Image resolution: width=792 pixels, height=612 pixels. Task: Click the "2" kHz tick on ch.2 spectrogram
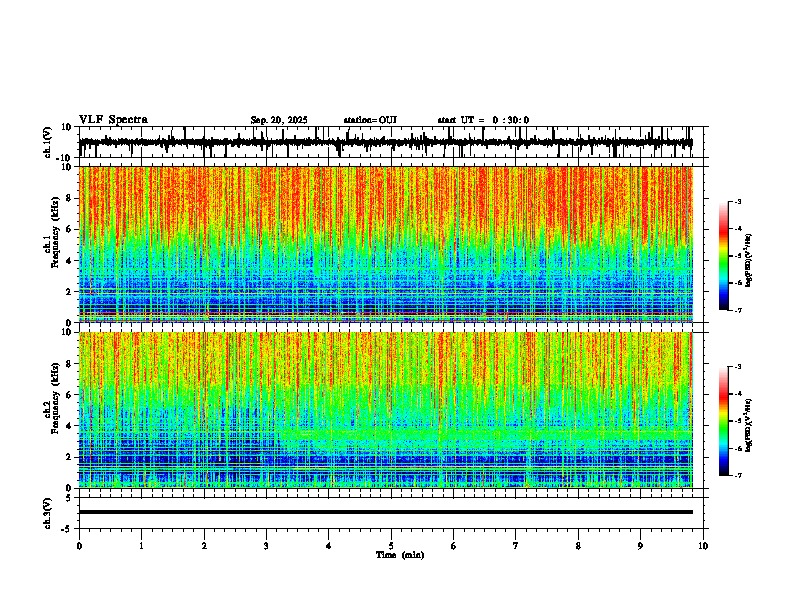[69, 457]
